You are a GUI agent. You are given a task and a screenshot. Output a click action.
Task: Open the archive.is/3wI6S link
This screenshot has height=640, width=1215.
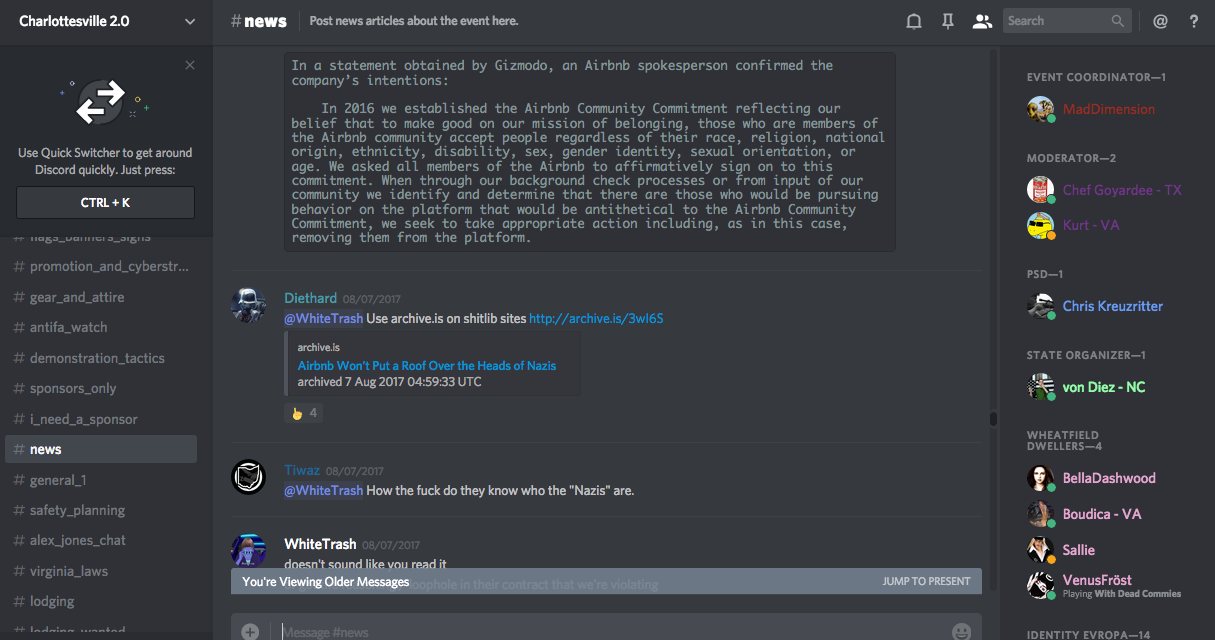coord(596,319)
